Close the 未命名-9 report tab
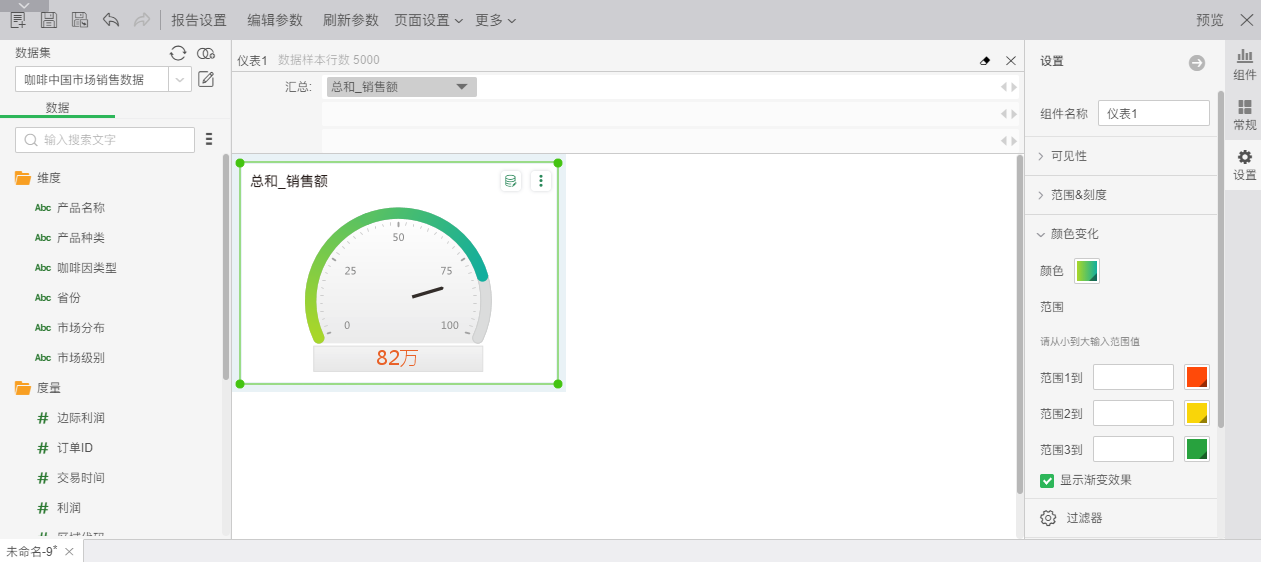The height and width of the screenshot is (562, 1261). (69, 552)
